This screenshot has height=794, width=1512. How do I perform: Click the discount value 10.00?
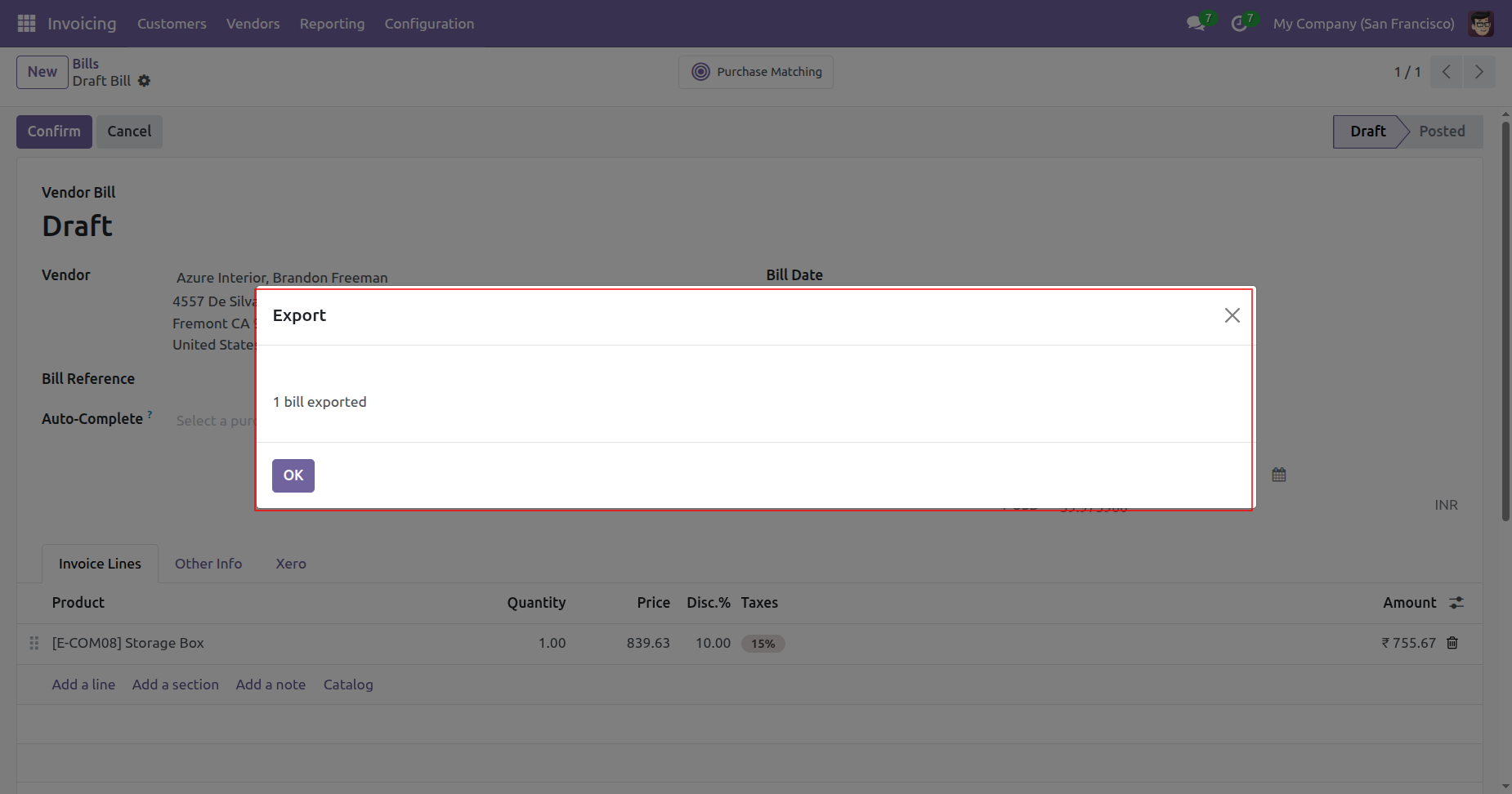pos(713,643)
